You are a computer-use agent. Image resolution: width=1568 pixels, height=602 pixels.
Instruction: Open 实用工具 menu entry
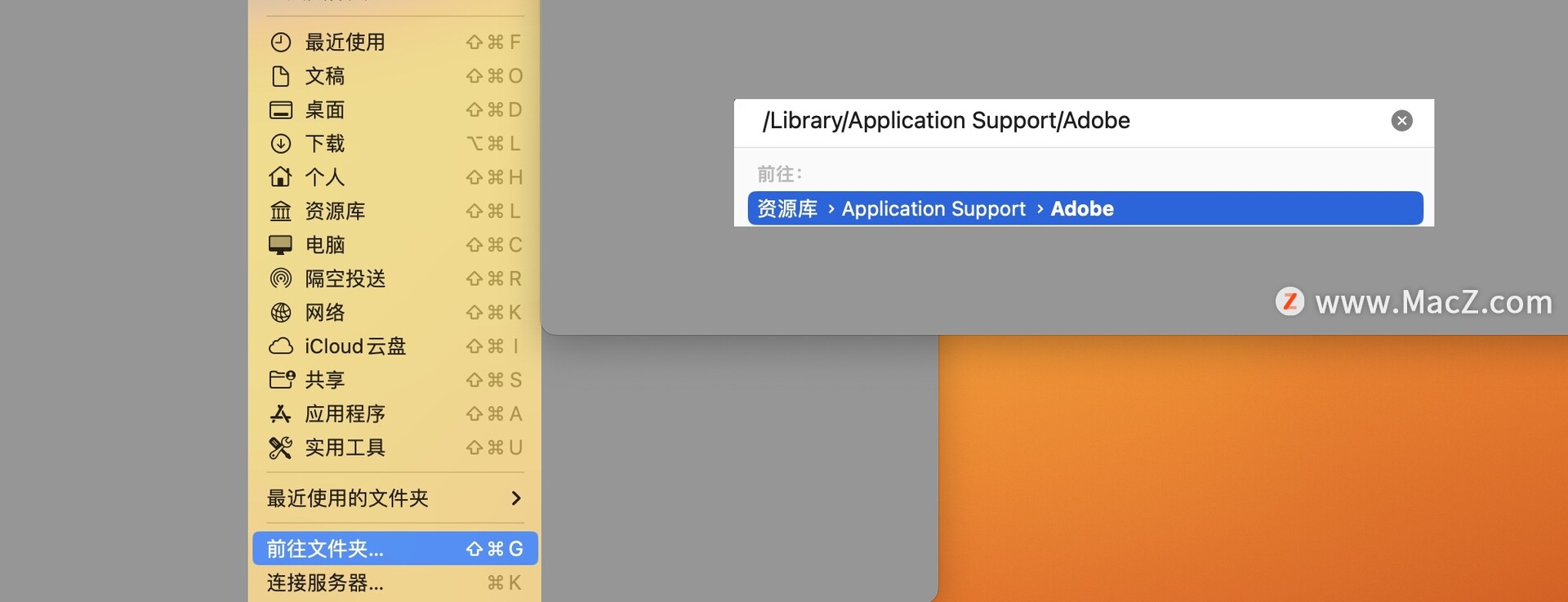click(395, 448)
